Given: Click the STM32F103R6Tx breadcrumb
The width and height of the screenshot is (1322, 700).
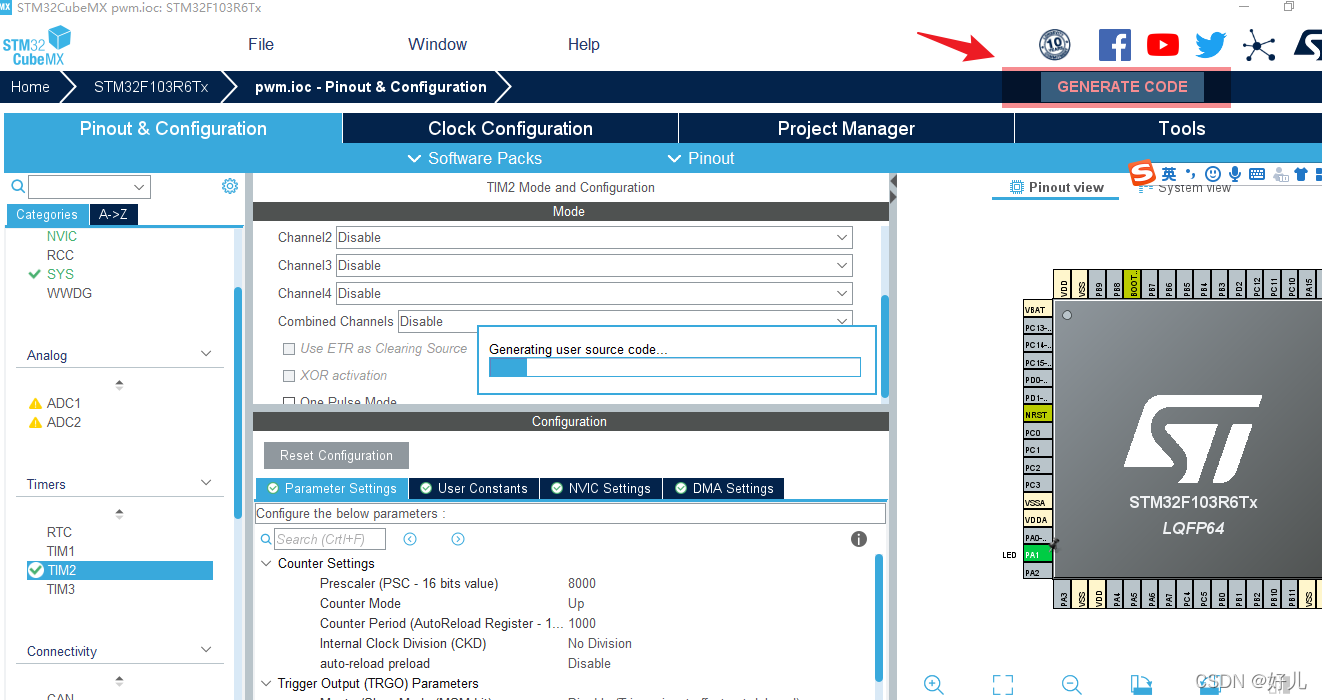Looking at the screenshot, I should (x=151, y=87).
